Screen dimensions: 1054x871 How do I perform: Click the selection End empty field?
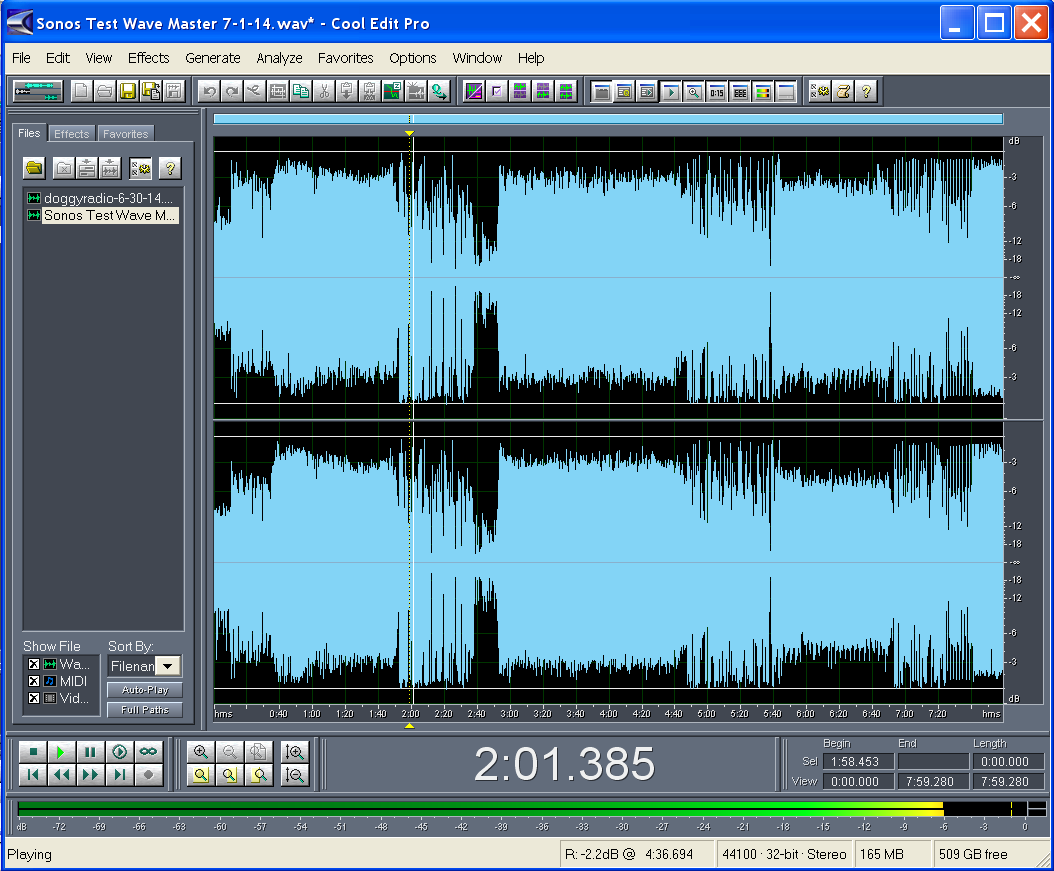[933, 761]
